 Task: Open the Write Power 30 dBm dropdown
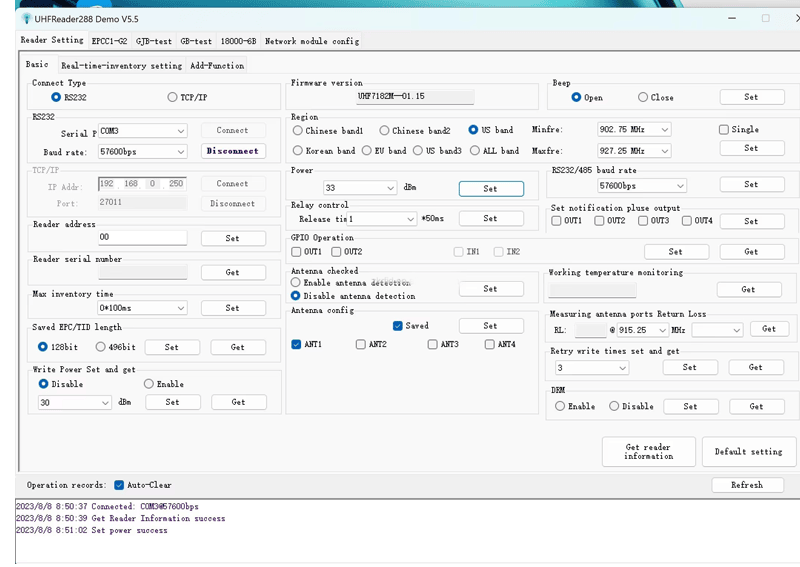[x=74, y=403]
